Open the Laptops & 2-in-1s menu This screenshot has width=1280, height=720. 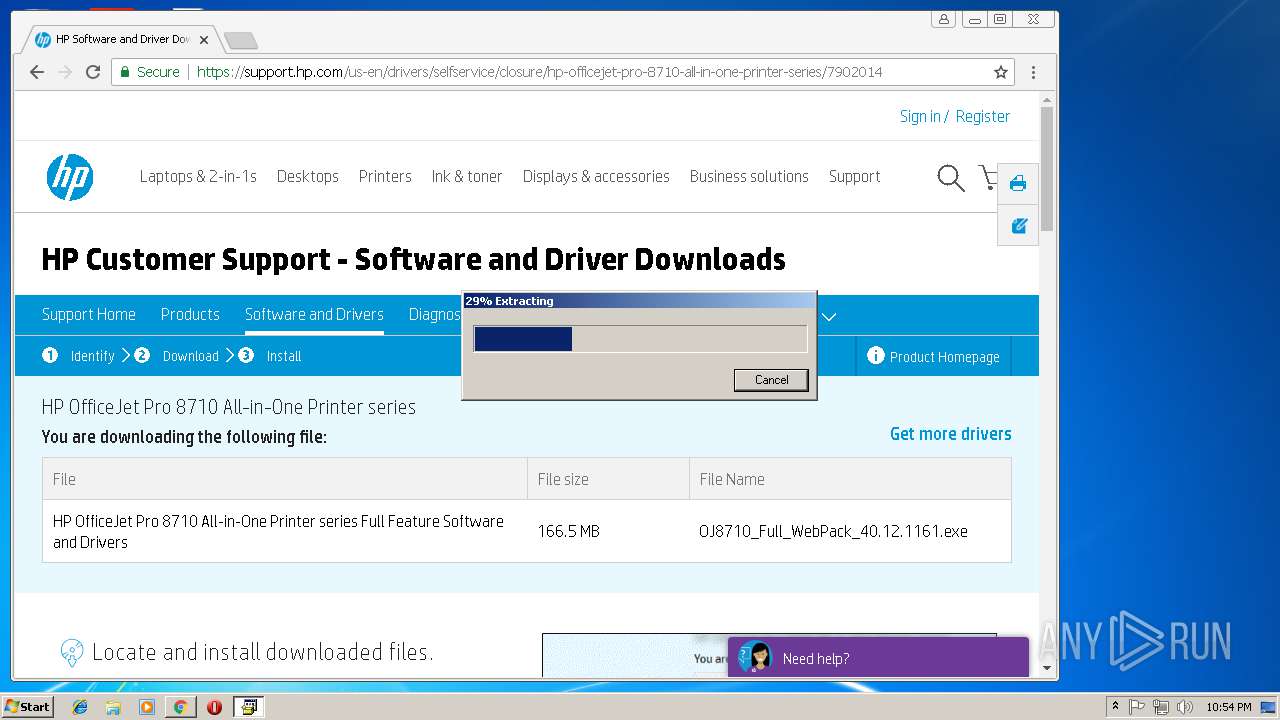(x=198, y=176)
